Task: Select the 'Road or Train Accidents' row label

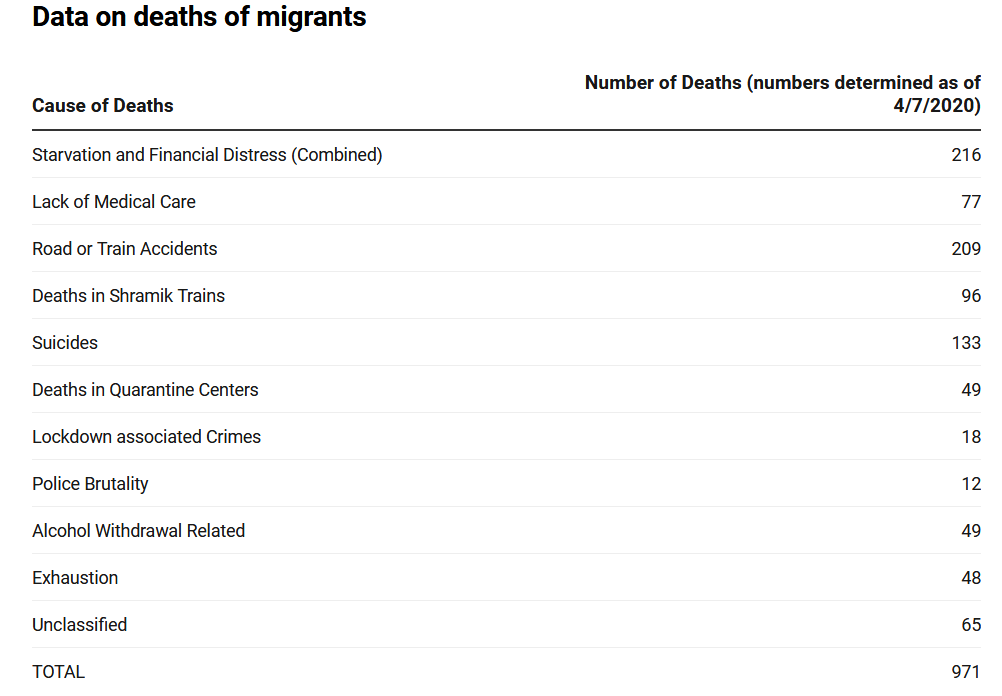Action: [124, 249]
